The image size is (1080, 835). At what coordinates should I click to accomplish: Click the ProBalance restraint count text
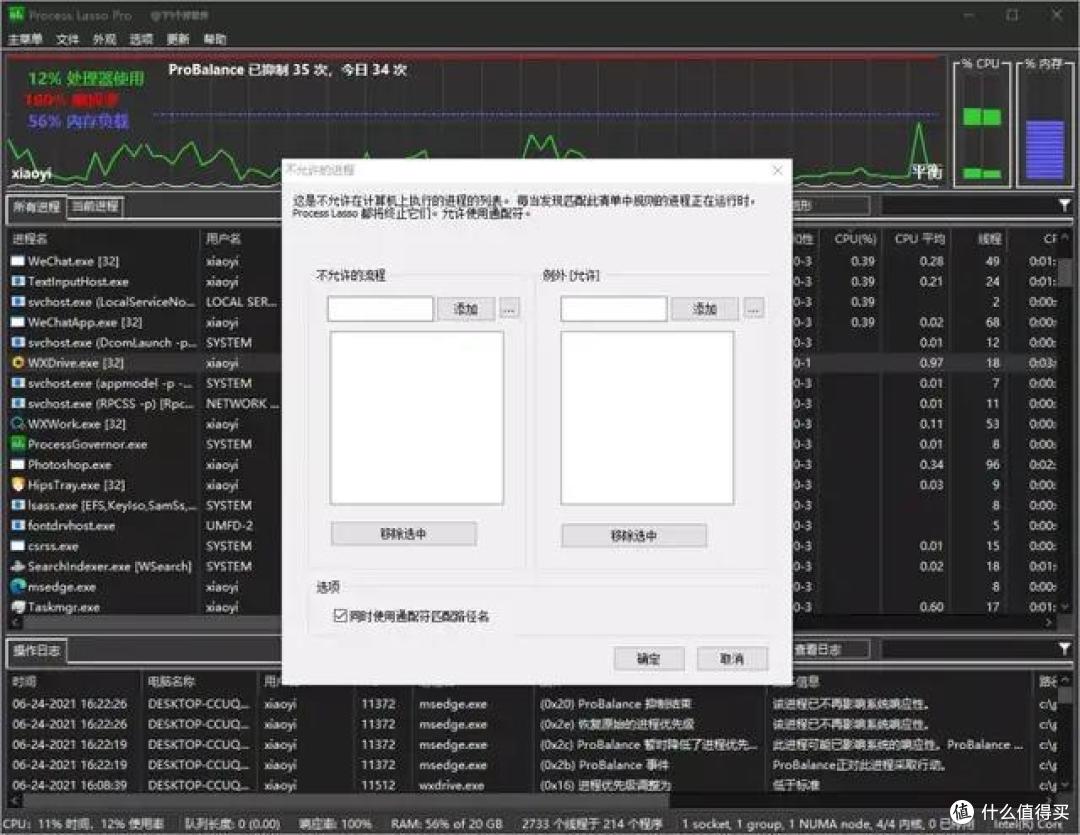288,70
